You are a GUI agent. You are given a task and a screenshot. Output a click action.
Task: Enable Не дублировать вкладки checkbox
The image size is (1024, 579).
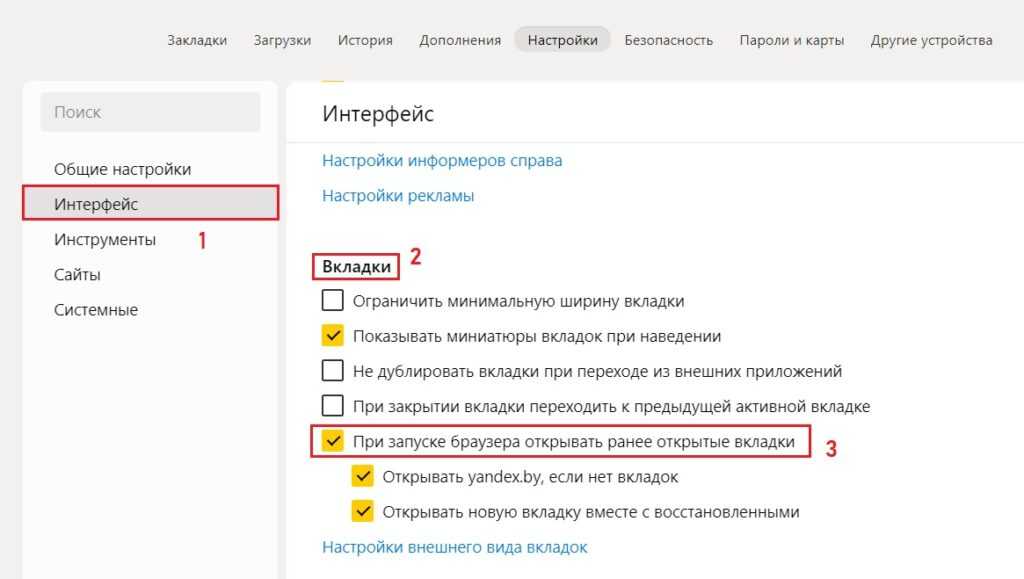pyautogui.click(x=332, y=371)
